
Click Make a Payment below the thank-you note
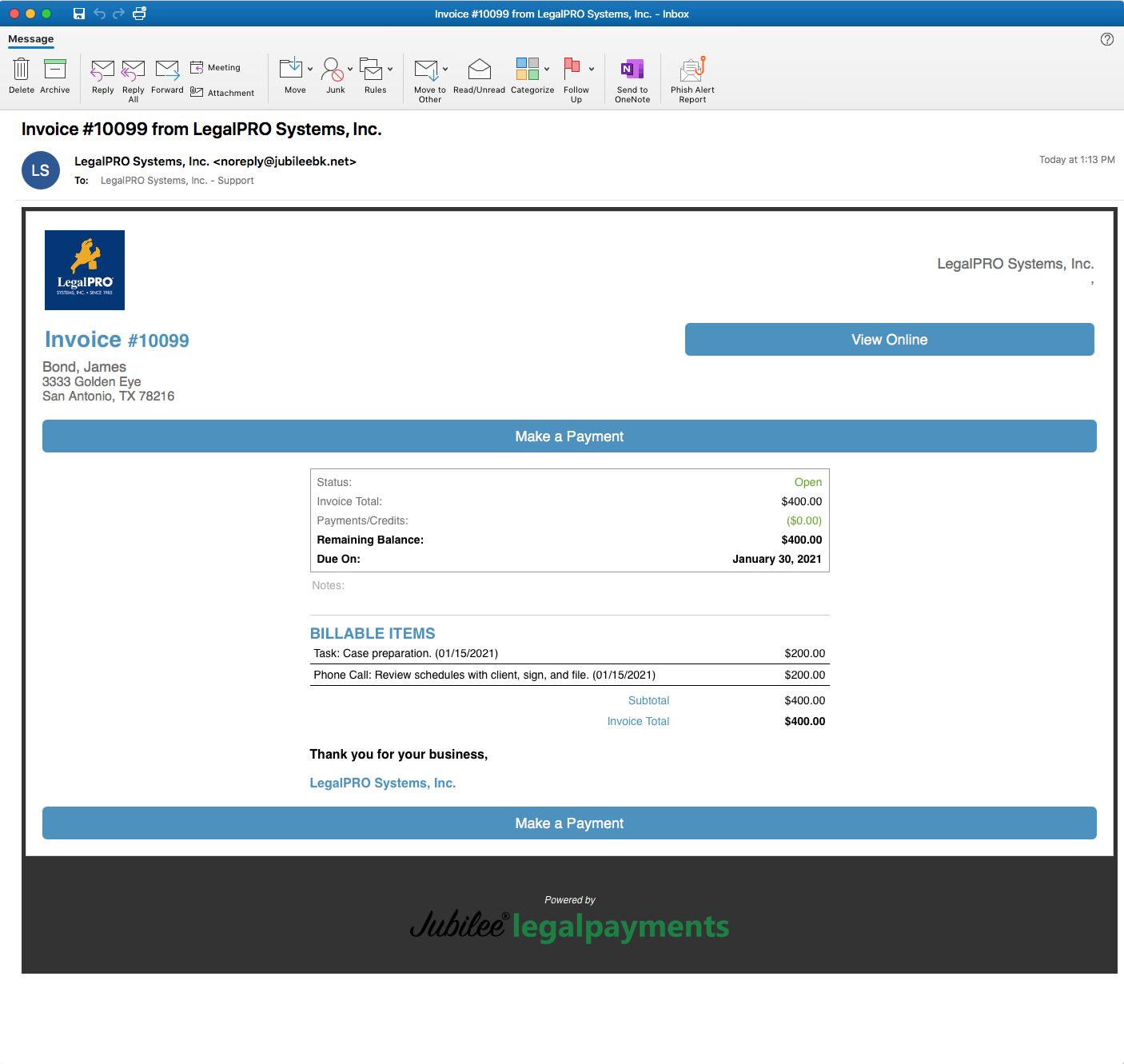pyautogui.click(x=569, y=823)
